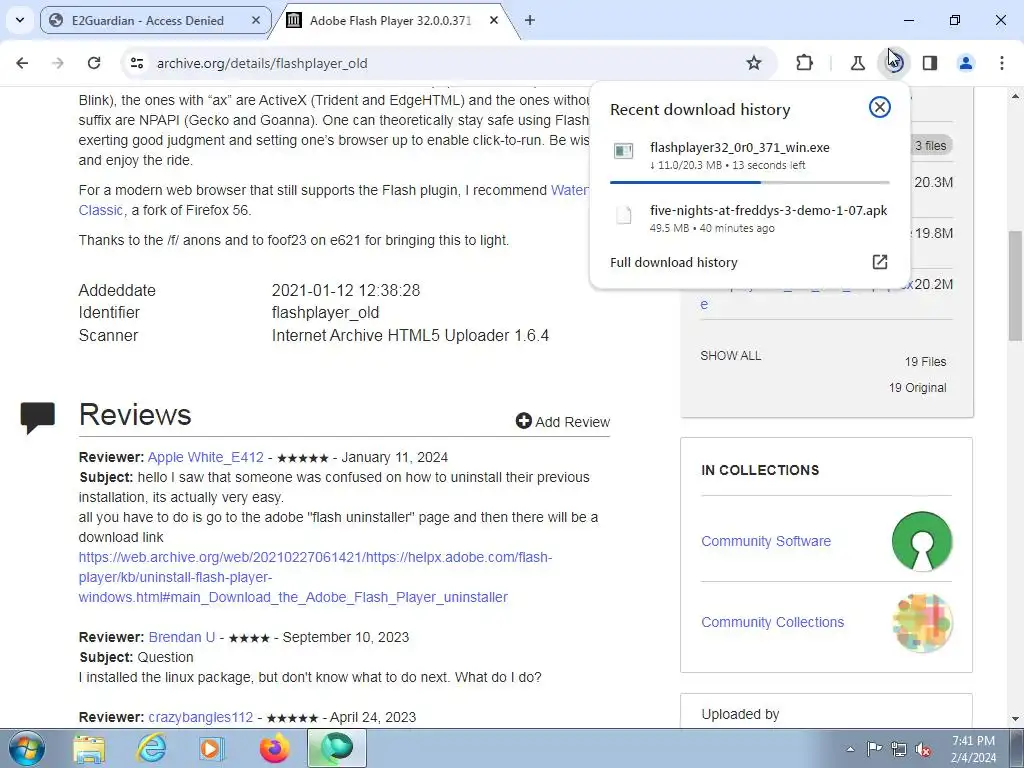The image size is (1024, 768).
Task: Select the Adobe Flash Player 32.0.0.371 tab
Action: [392, 20]
